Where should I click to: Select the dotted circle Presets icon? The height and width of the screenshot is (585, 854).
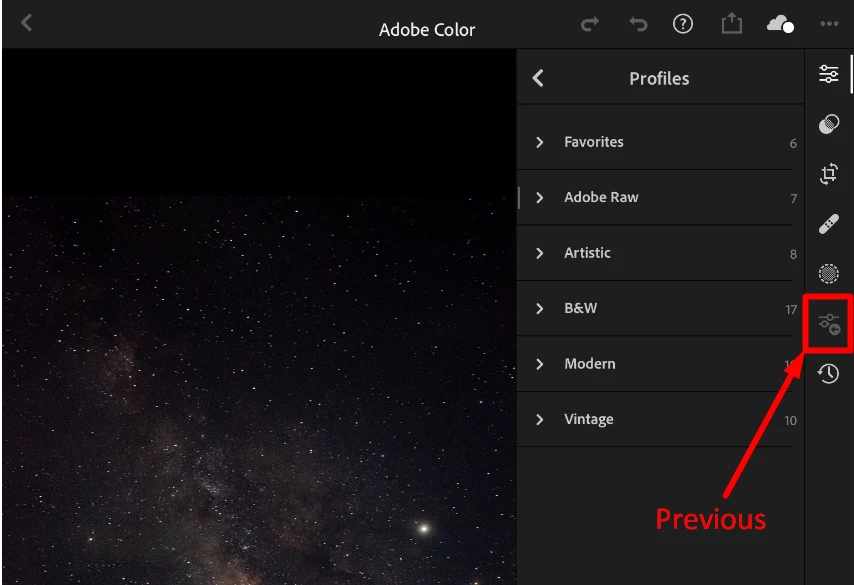828,273
